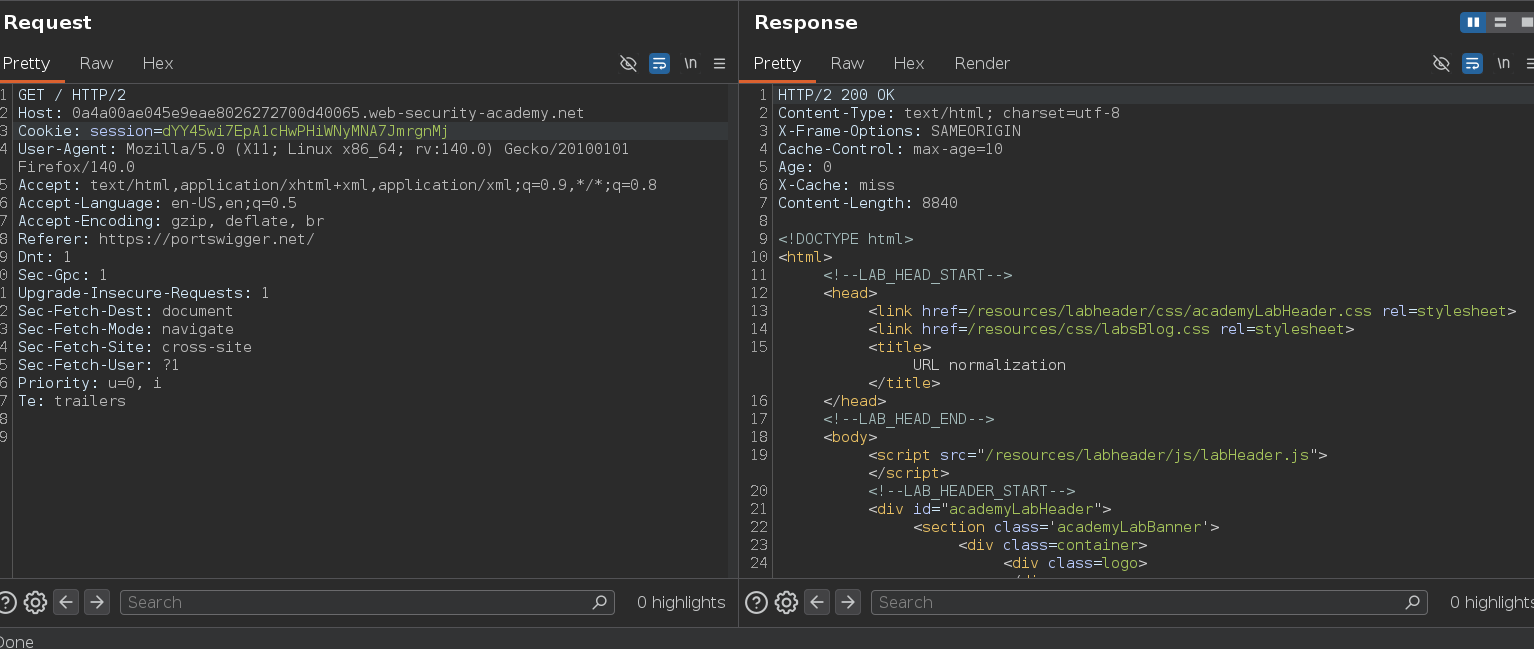Go to previous match in Response search
1534x649 pixels.
[817, 602]
